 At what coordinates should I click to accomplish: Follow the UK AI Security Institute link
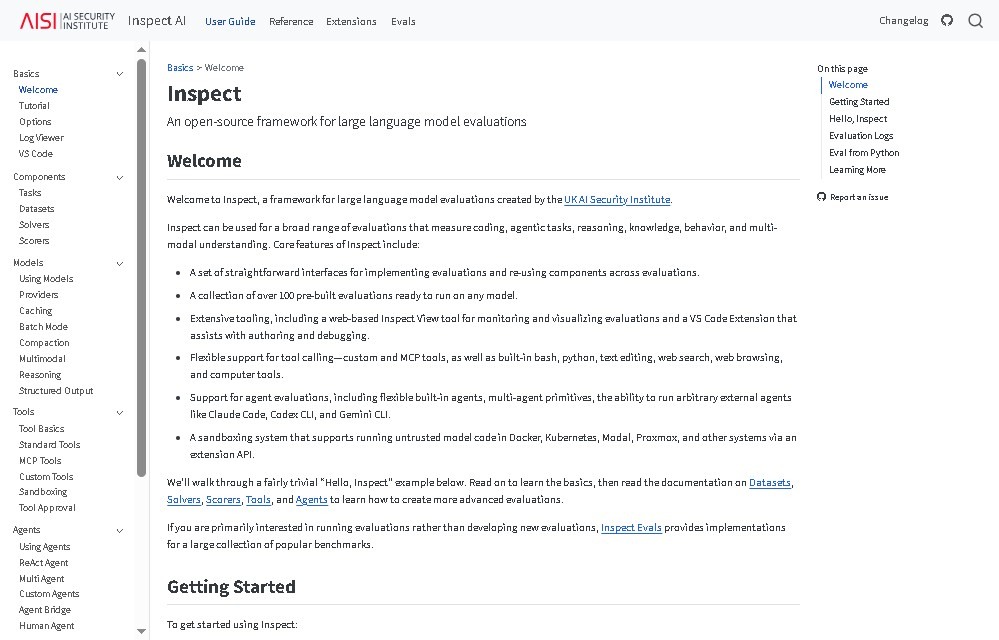pos(617,200)
